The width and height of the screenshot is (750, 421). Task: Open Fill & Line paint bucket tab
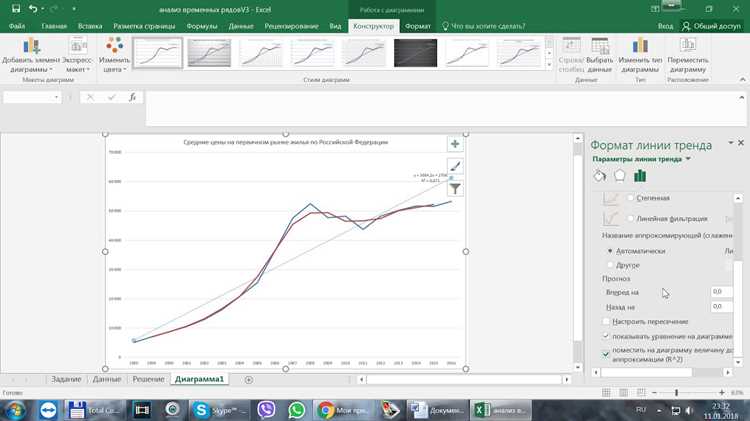pos(599,176)
